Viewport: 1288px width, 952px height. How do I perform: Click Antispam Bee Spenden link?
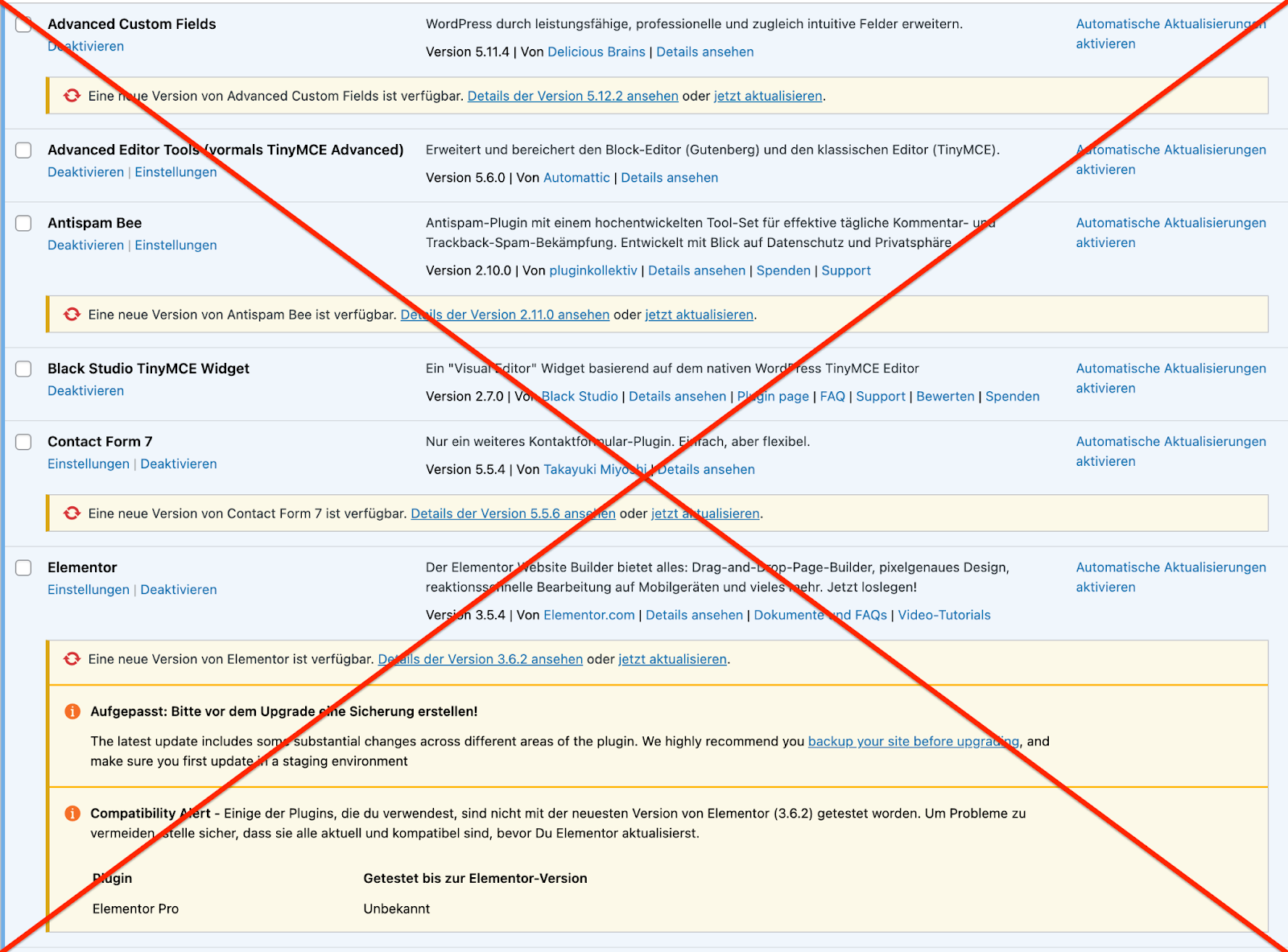point(783,271)
